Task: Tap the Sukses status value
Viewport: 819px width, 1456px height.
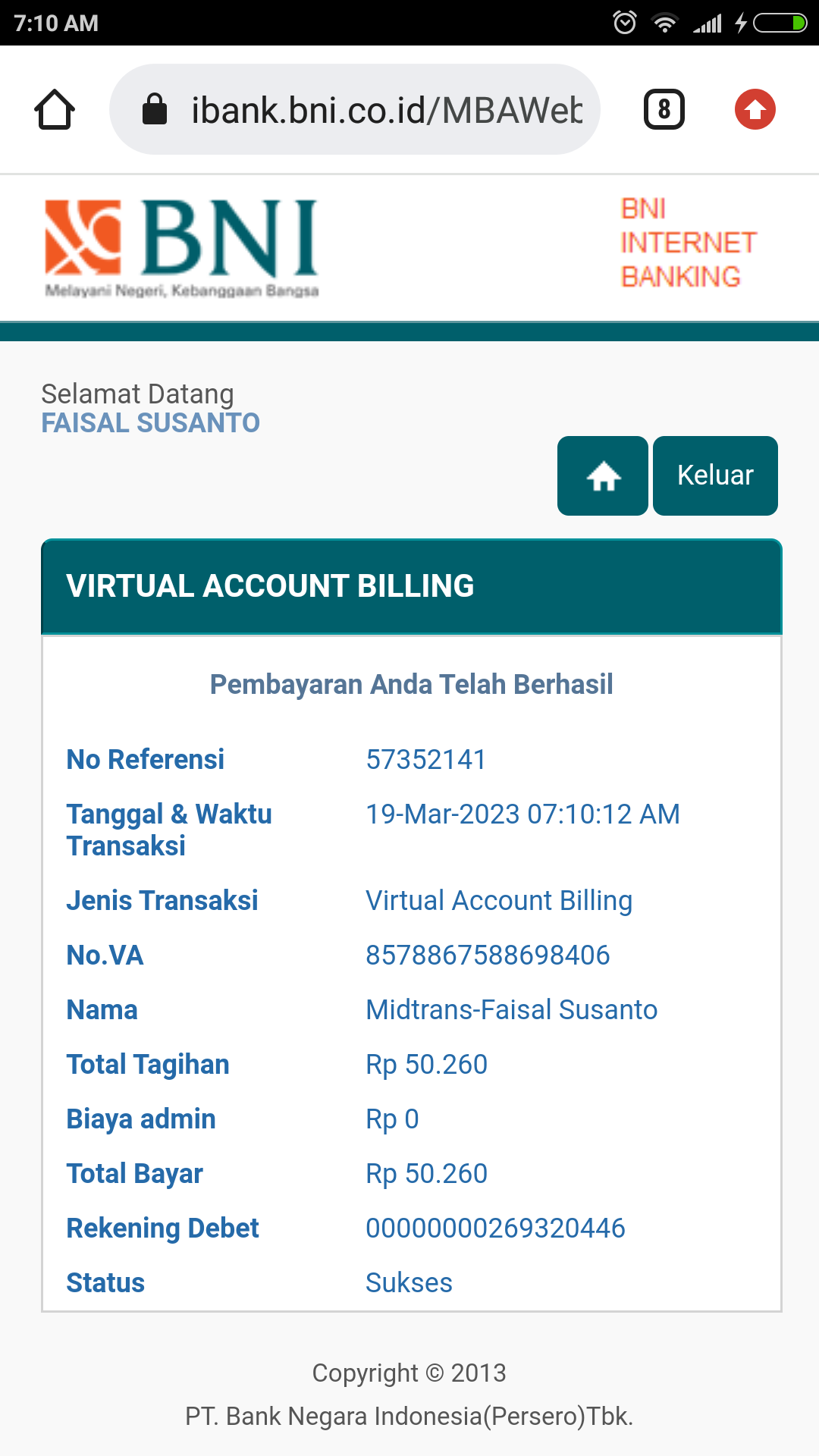Action: tap(409, 1283)
